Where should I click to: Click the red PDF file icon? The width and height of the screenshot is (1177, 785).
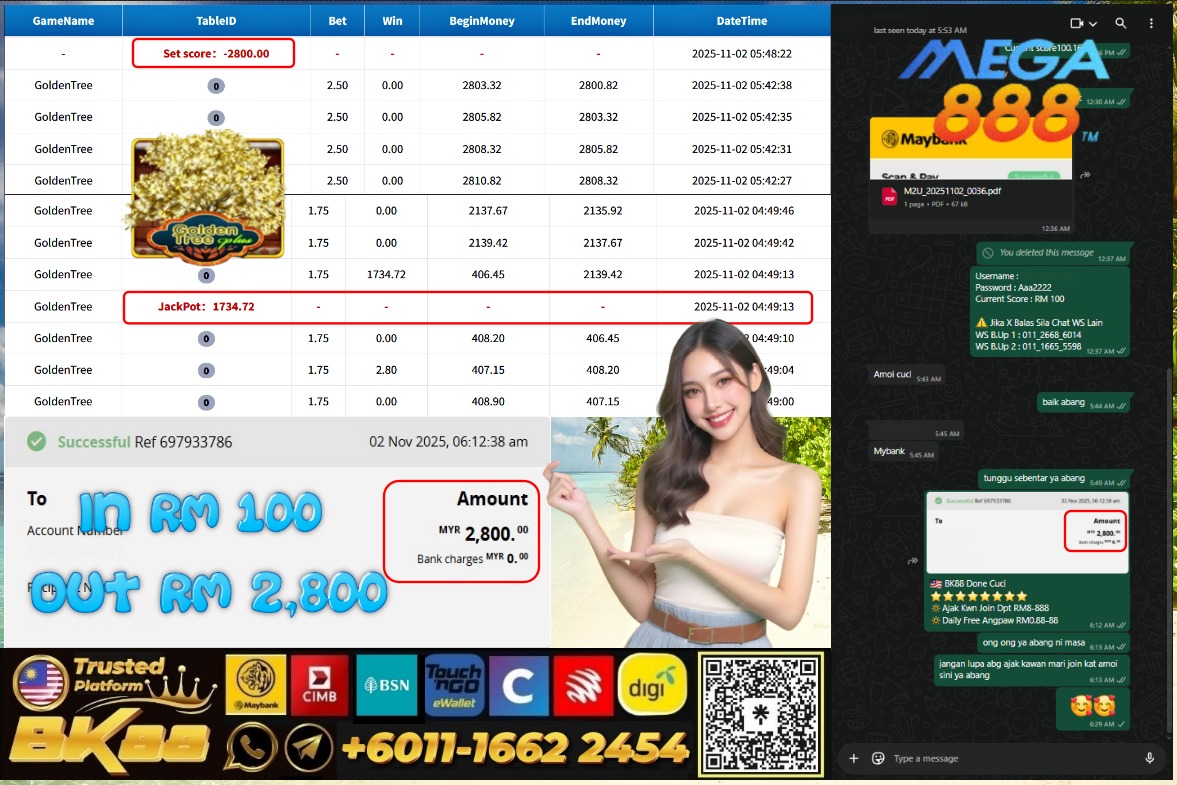point(889,197)
